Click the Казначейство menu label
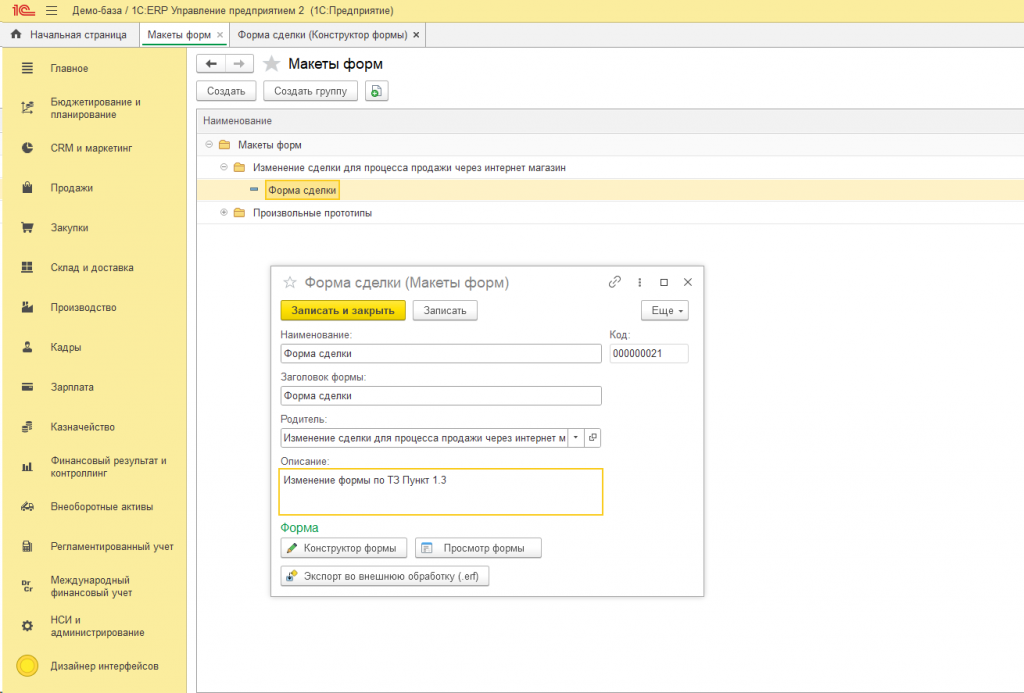The height and width of the screenshot is (693, 1024). point(83,427)
